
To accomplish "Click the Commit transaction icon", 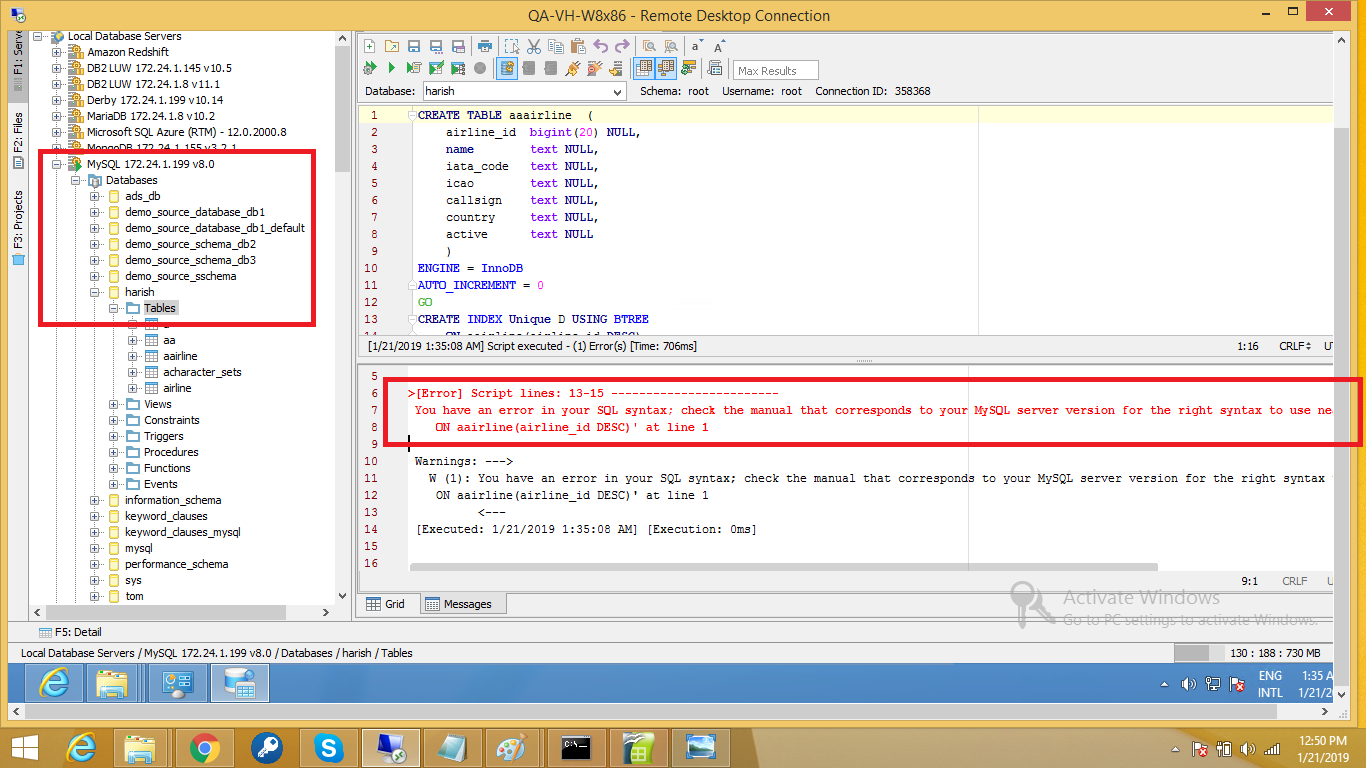I will [528, 69].
